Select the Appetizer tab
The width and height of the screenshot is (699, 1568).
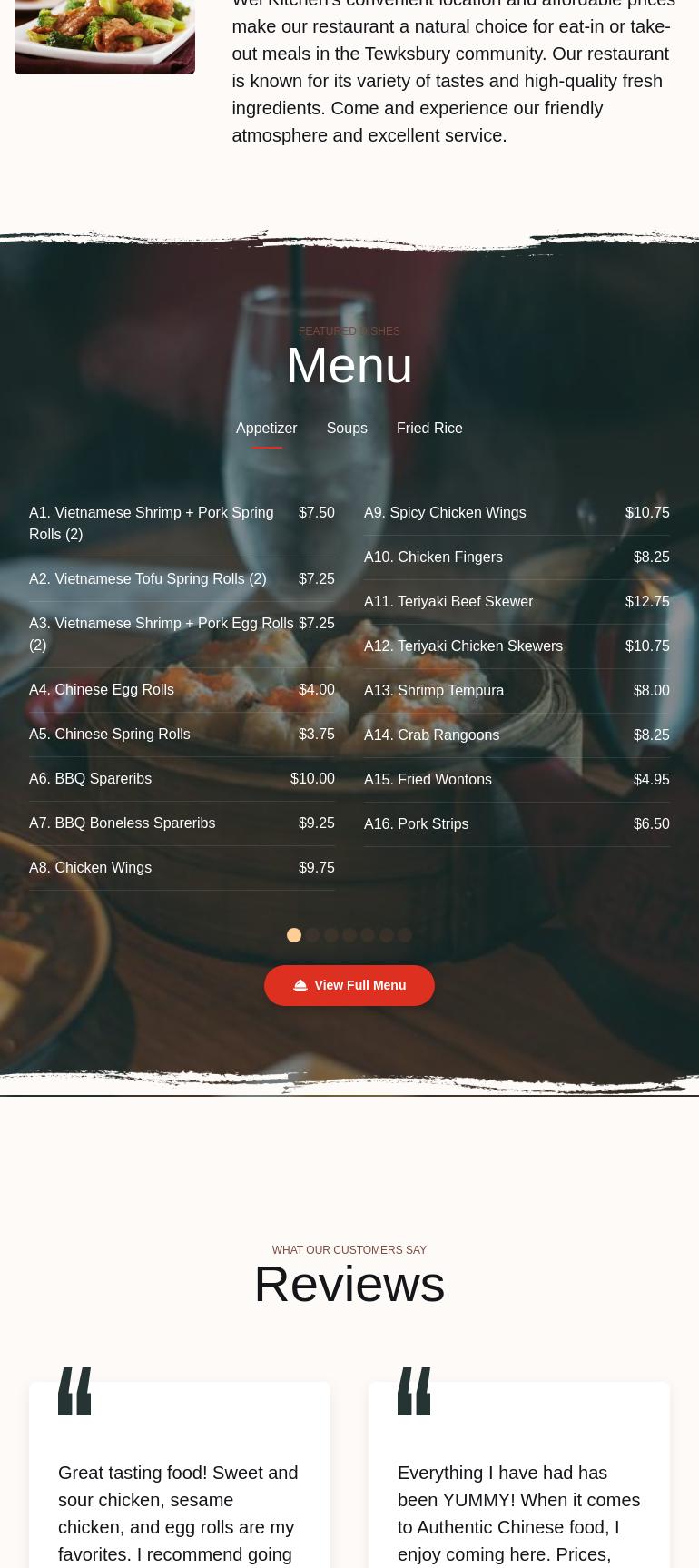pyautogui.click(x=267, y=428)
